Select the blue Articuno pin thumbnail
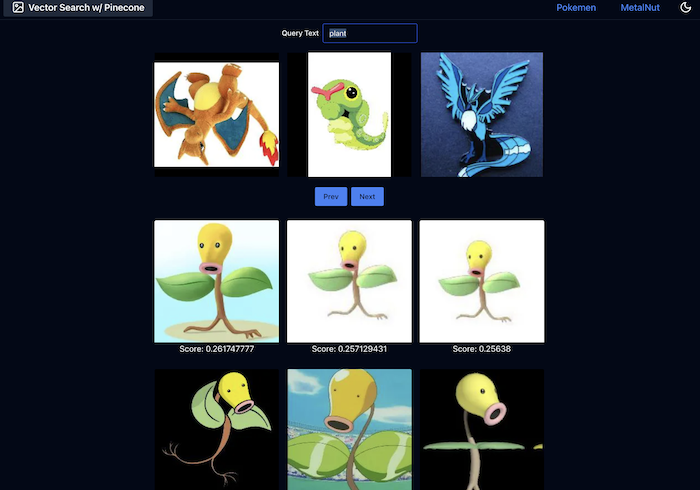 click(482, 115)
